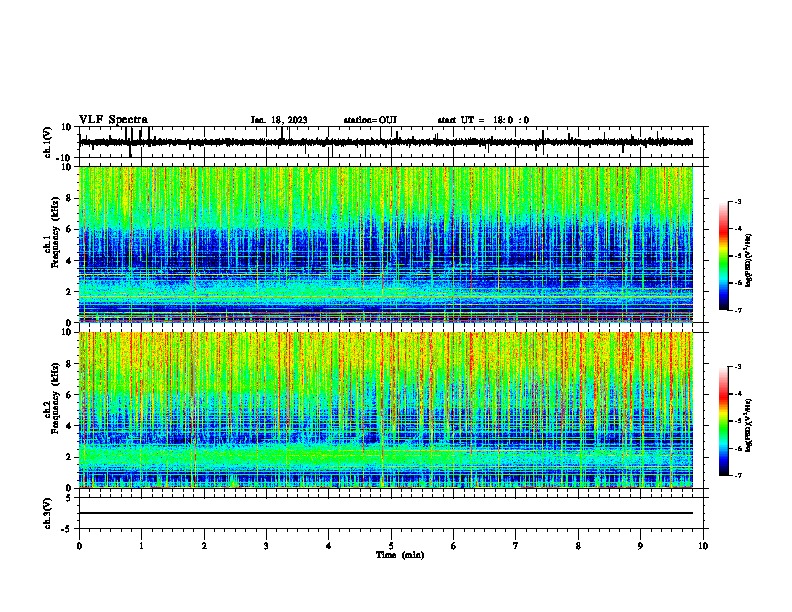
Task: Click the flat ch.3(V) signal line
Action: pyautogui.click(x=386, y=513)
